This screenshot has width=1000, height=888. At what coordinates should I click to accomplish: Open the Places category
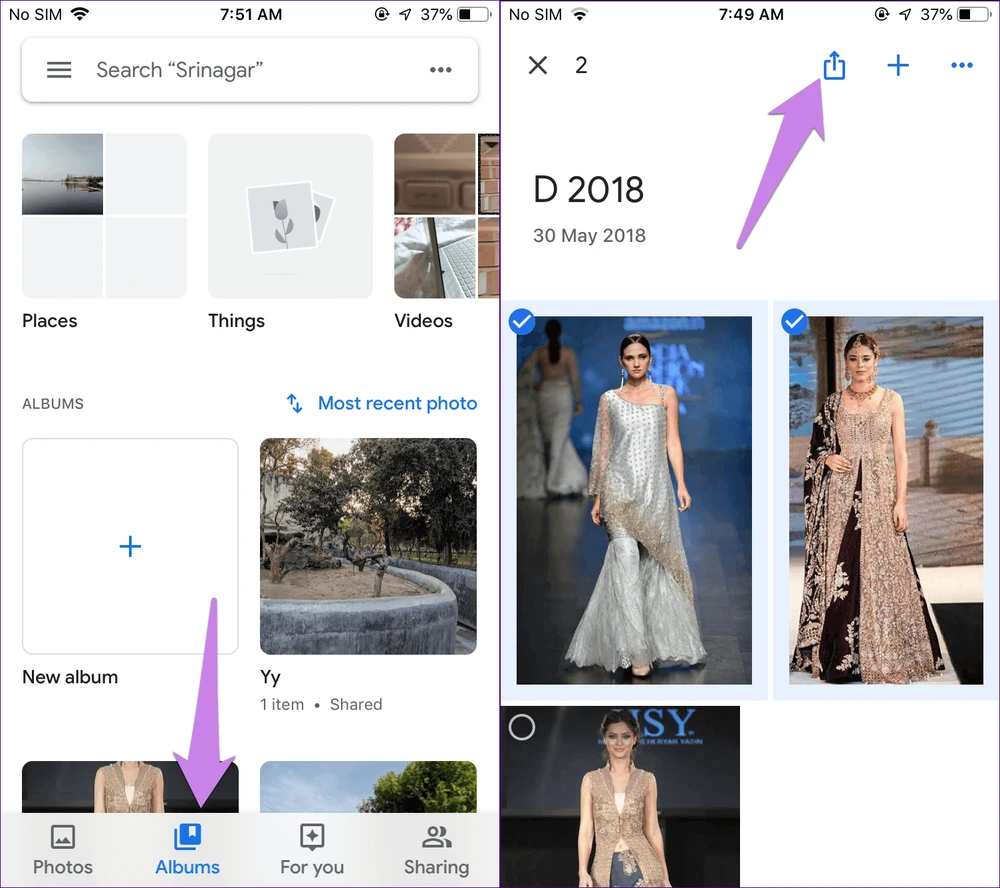[x=104, y=216]
